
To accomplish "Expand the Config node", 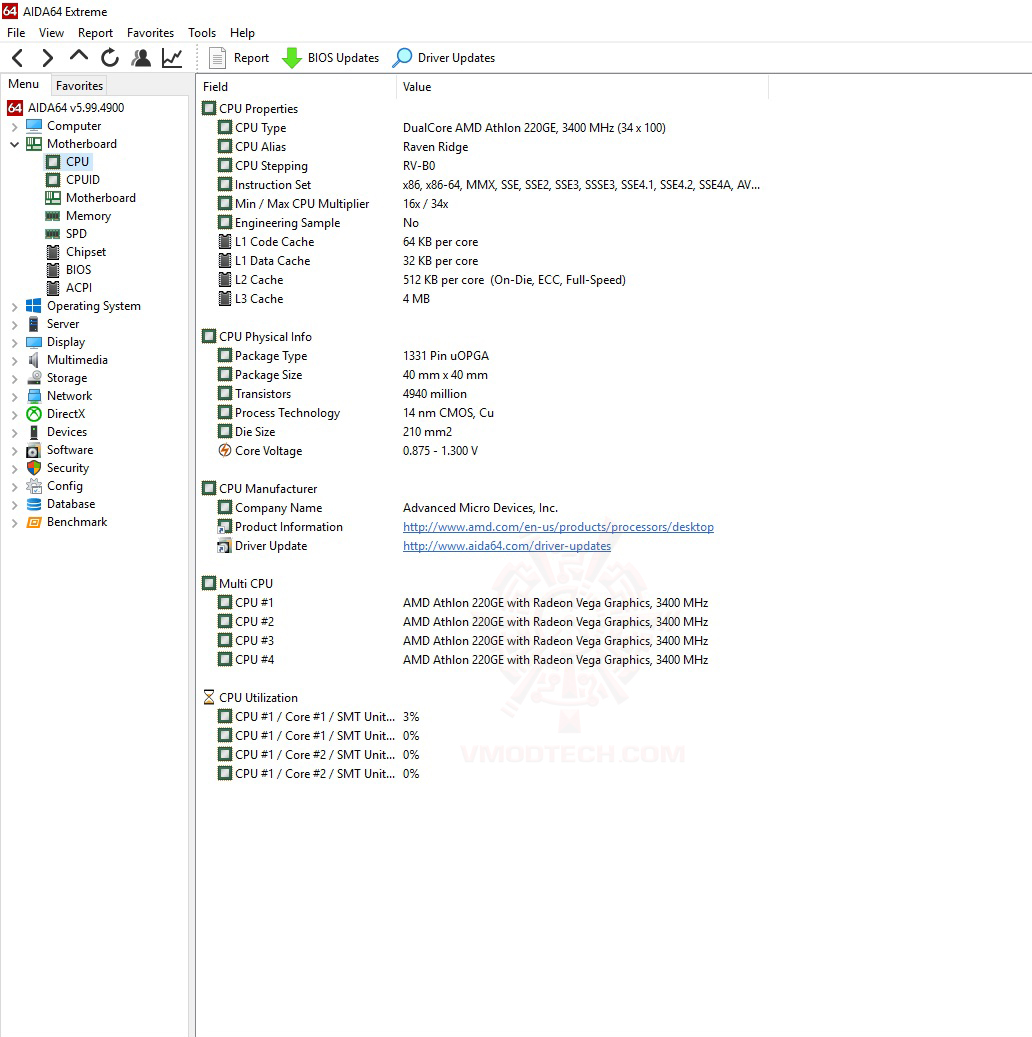I will [x=15, y=486].
